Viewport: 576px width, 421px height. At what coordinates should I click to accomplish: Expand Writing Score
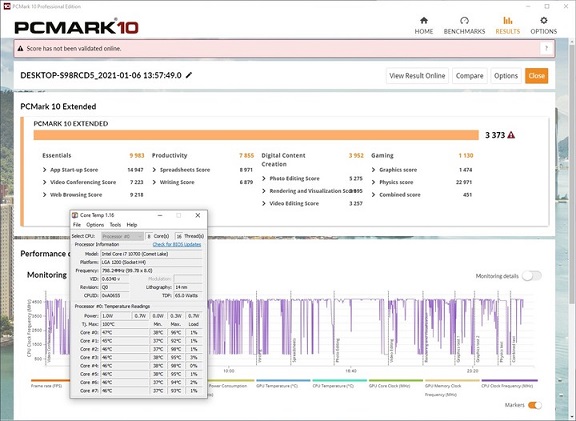(x=154, y=182)
